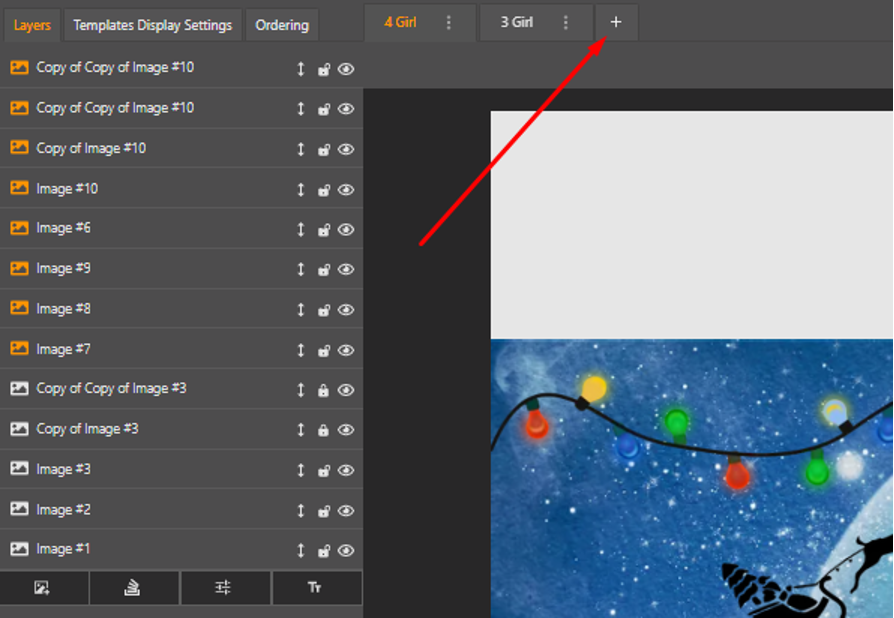The image size is (894, 618).
Task: Select the Image #8 layer name
Action: pos(63,308)
